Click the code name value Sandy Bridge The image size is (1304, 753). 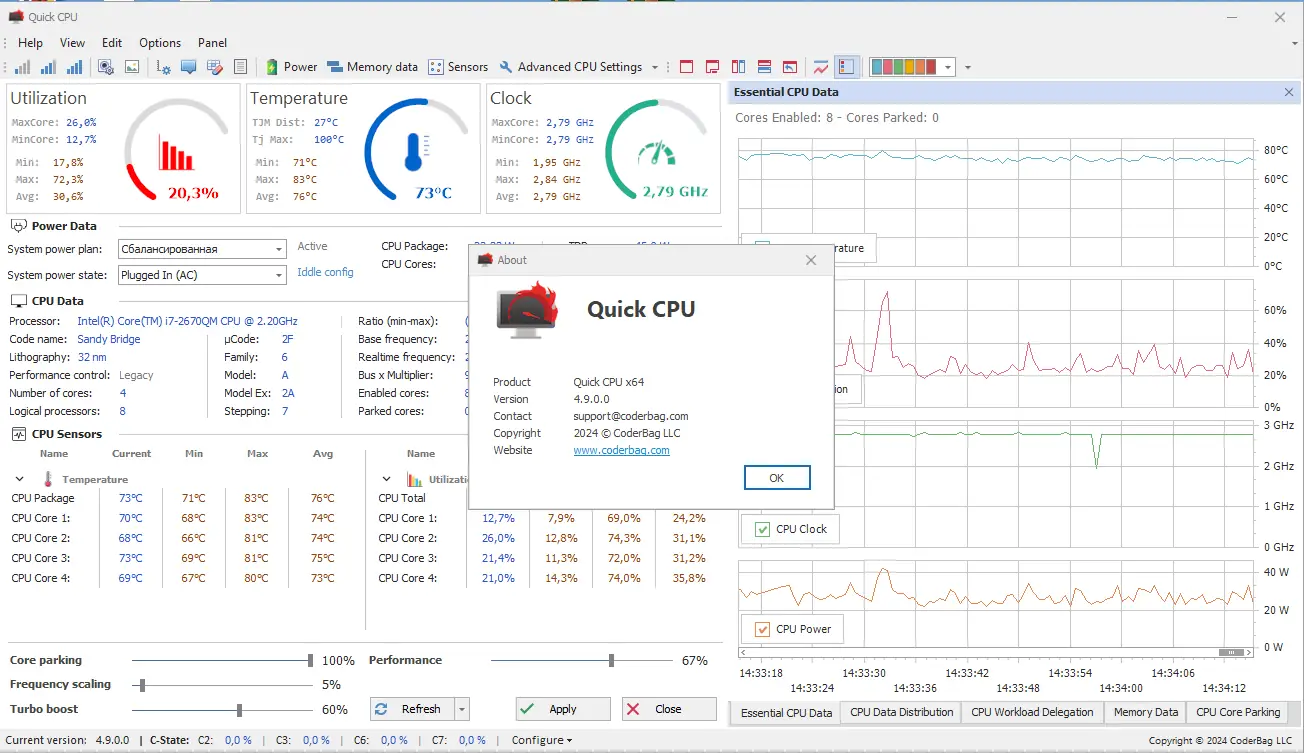(109, 339)
